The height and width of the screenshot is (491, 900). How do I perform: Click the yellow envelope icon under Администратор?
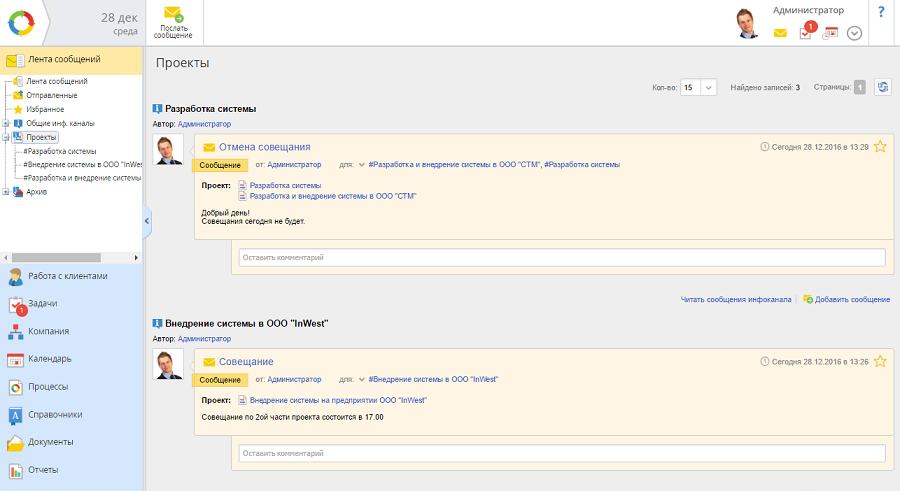click(780, 33)
